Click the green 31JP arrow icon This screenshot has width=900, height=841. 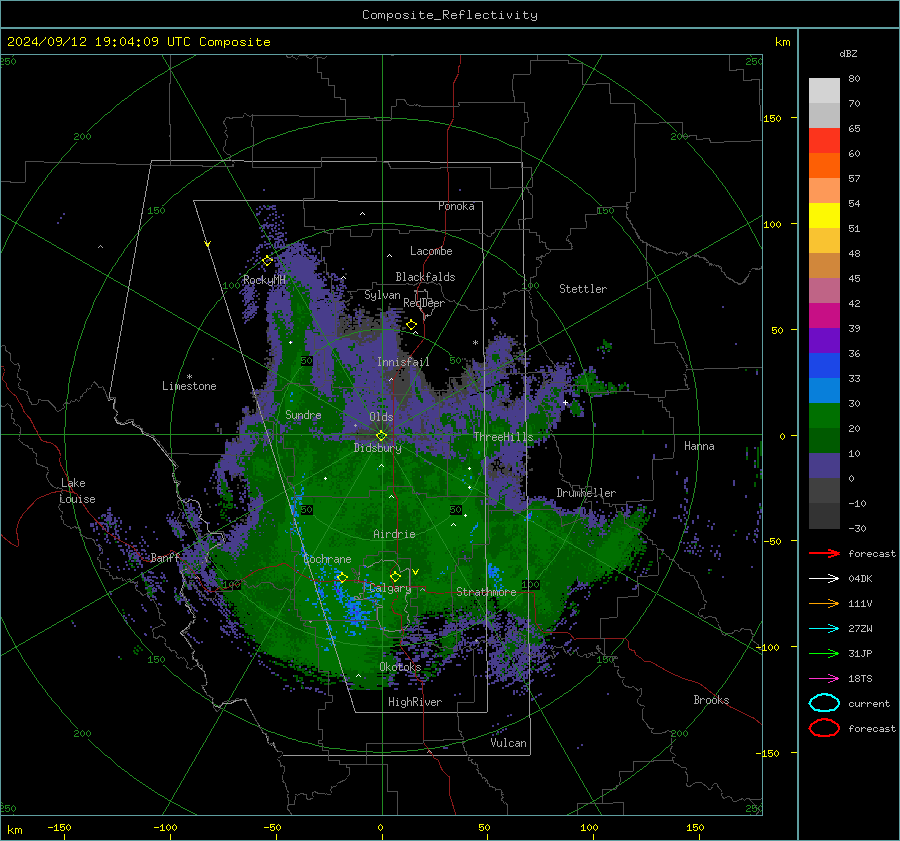(824, 653)
